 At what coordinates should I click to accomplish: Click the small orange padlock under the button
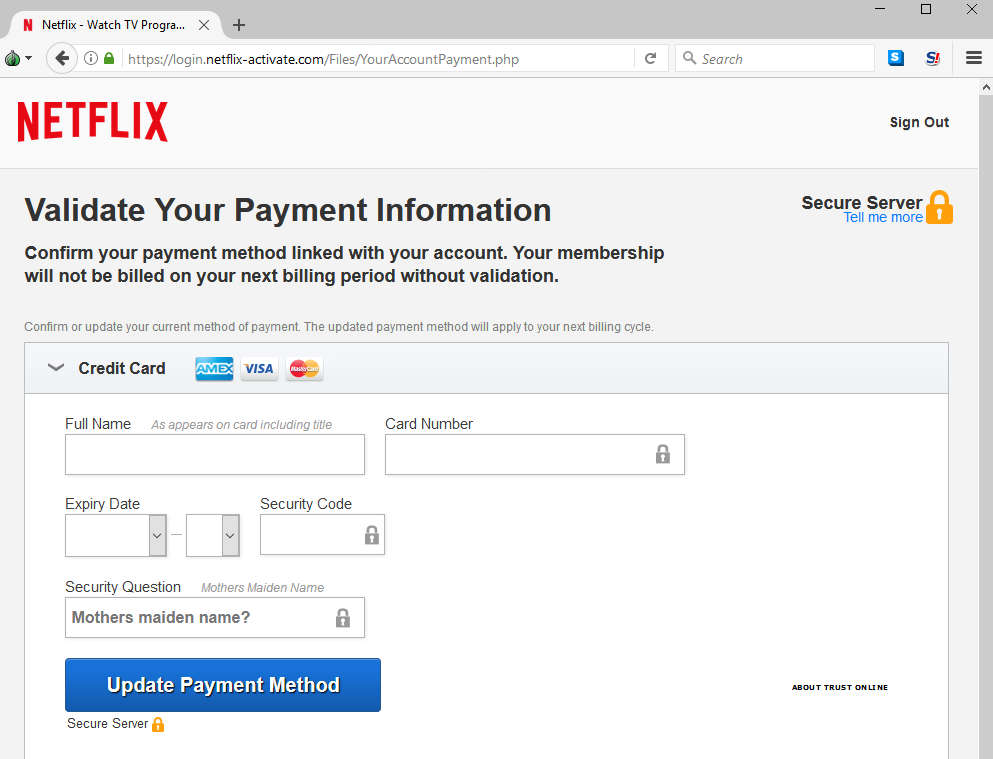click(x=158, y=724)
